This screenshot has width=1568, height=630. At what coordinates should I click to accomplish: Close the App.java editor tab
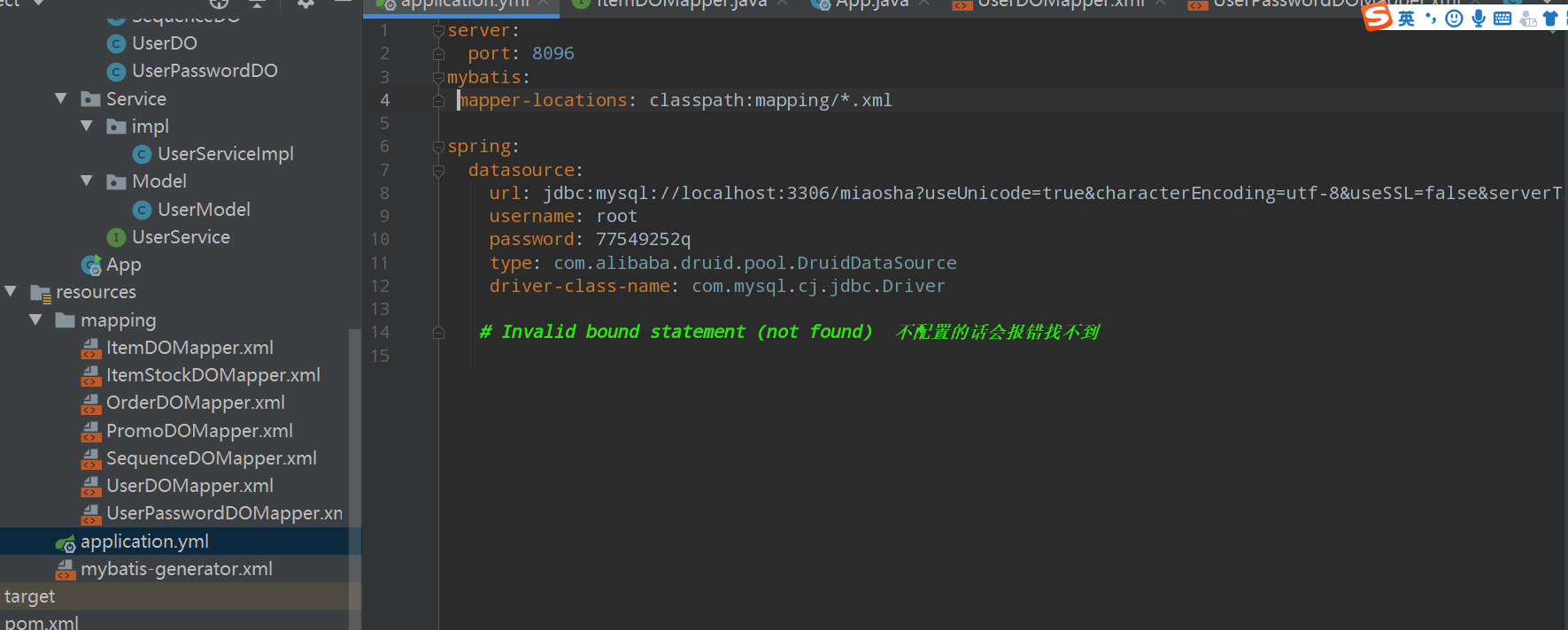(924, 4)
